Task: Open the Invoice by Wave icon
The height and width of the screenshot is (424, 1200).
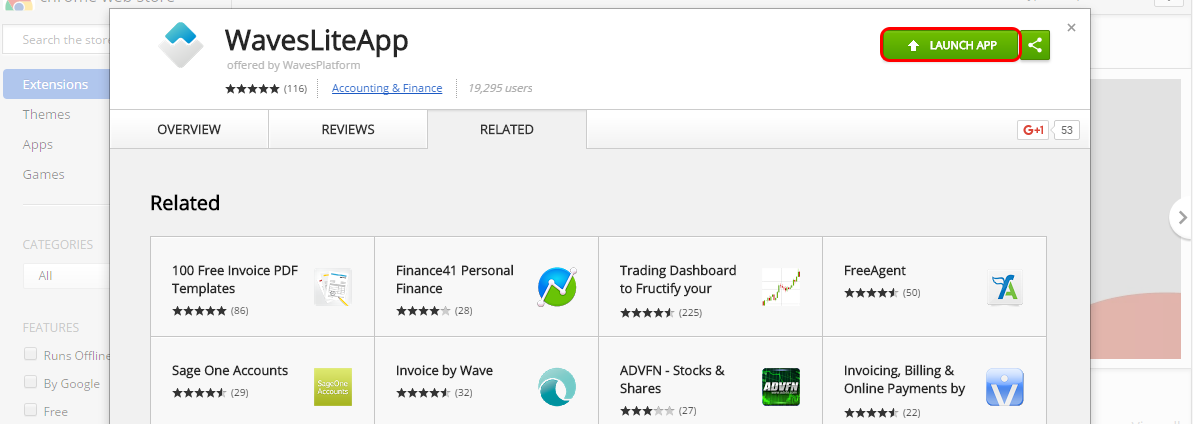Action: pyautogui.click(x=557, y=387)
